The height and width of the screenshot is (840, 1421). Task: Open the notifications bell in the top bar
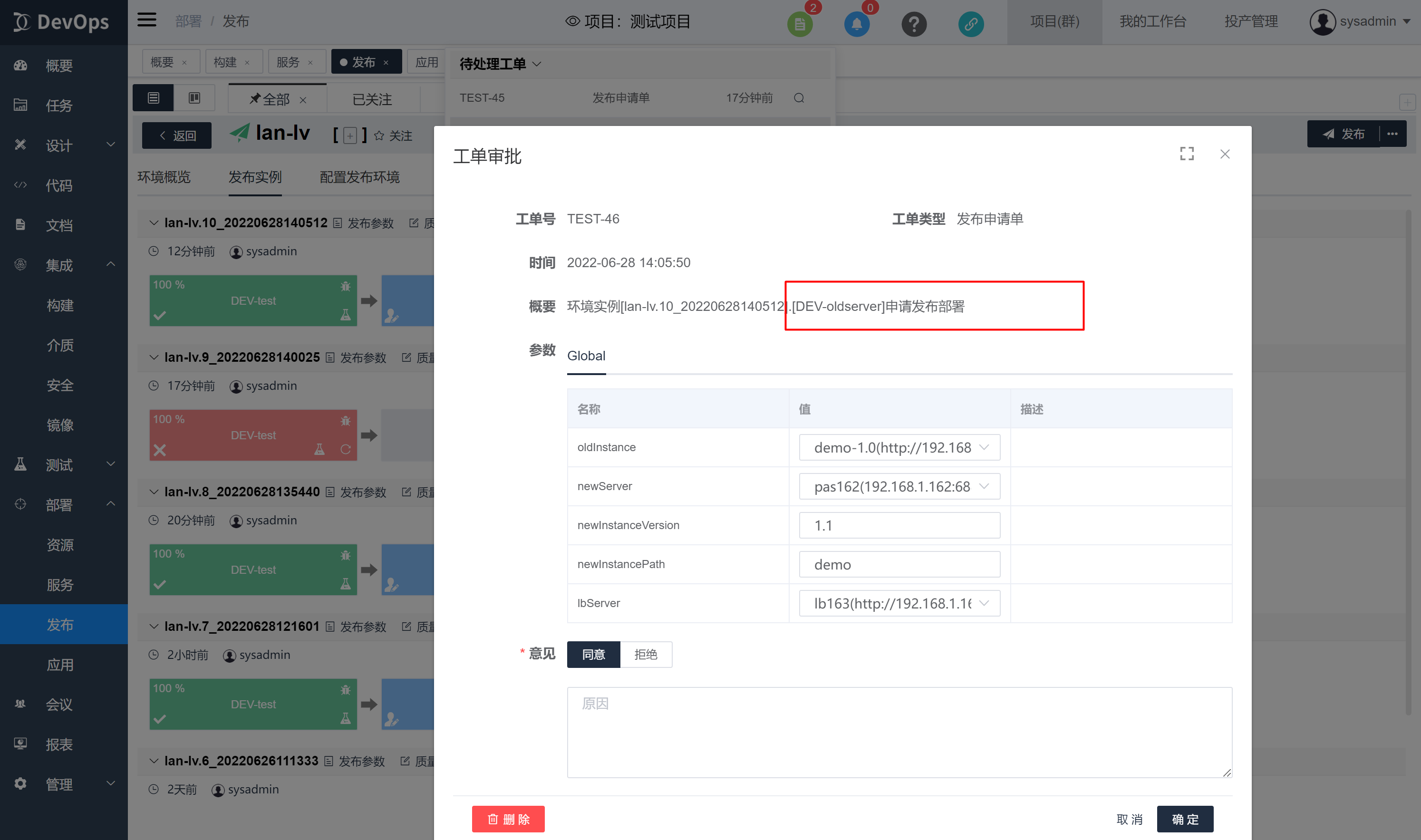click(x=856, y=24)
